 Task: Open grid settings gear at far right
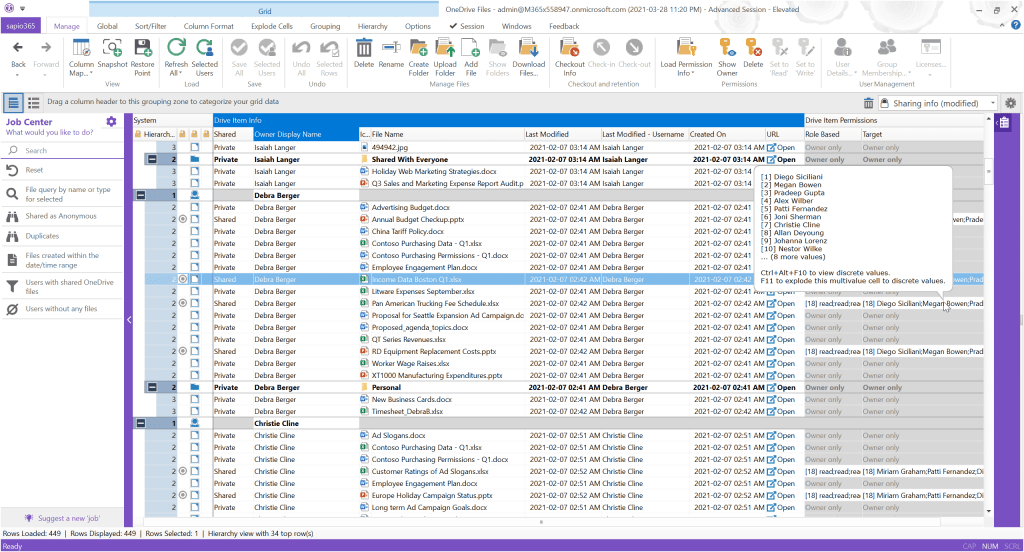click(x=1010, y=103)
